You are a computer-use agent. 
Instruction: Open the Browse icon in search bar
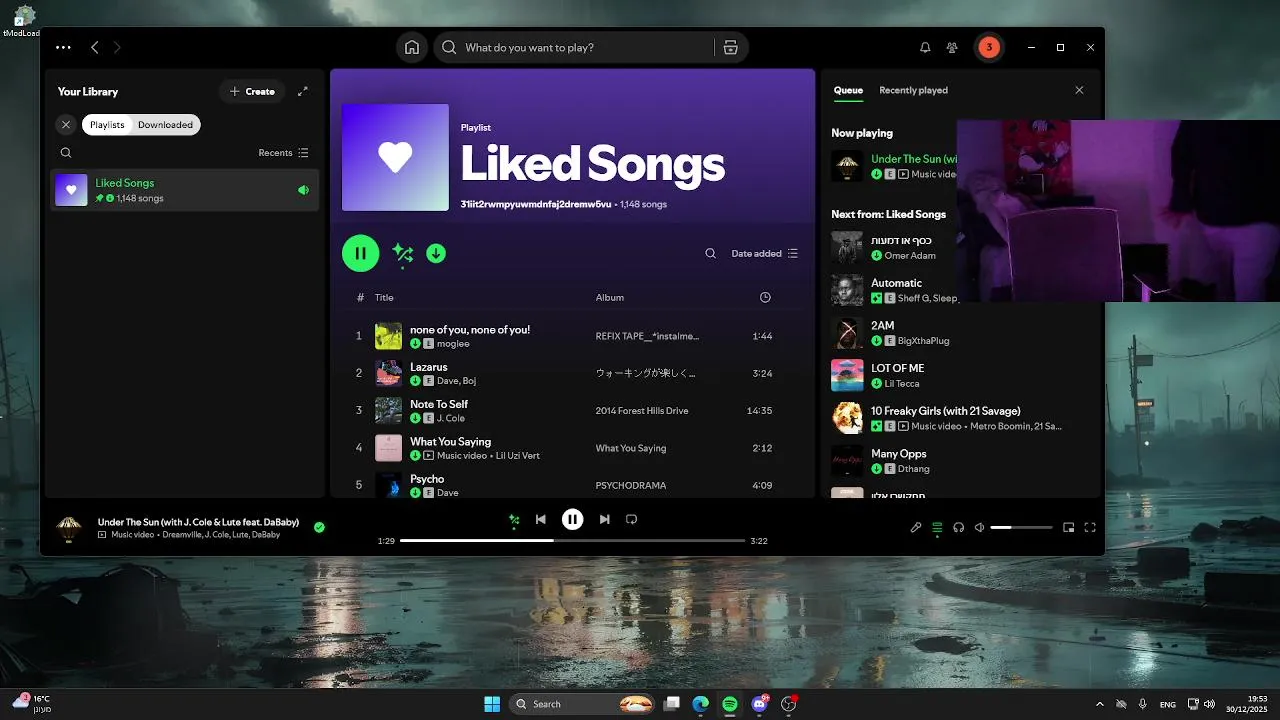(730, 47)
